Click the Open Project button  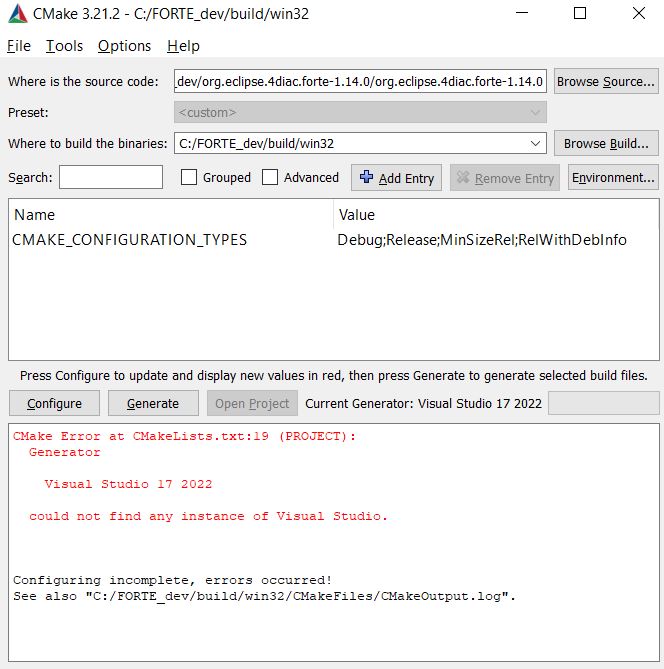click(x=252, y=403)
